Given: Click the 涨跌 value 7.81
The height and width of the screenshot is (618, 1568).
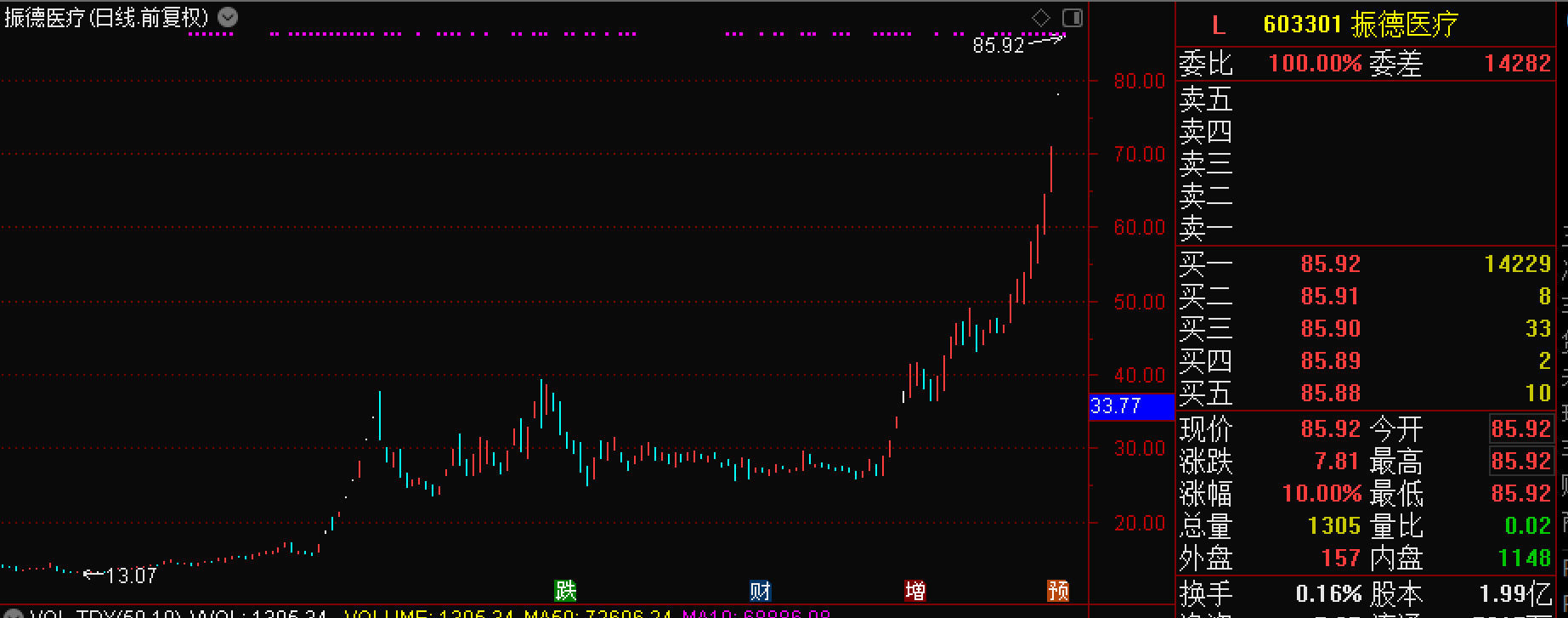Looking at the screenshot, I should 1337,461.
